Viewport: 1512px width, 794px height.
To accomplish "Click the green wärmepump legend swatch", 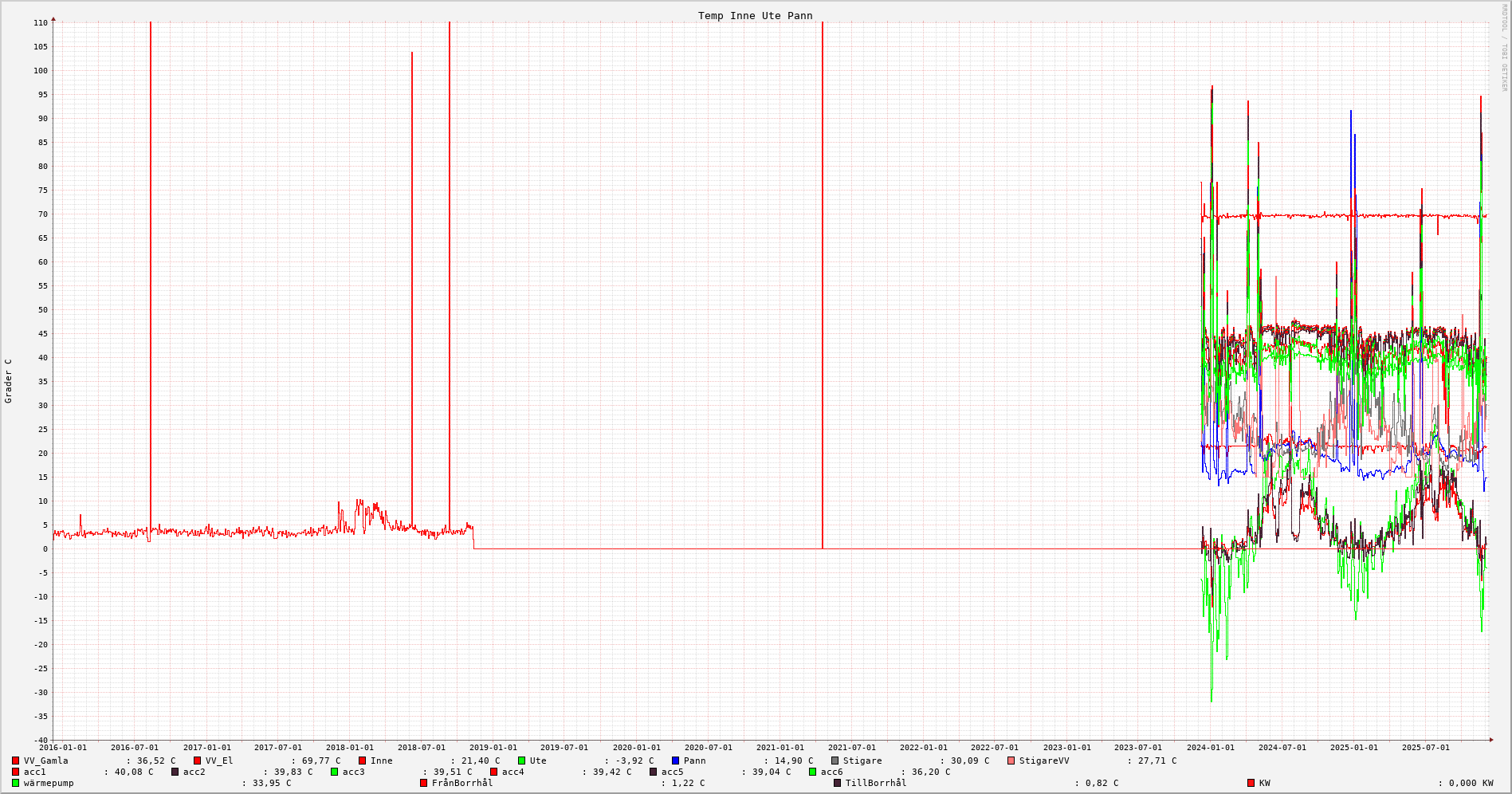I will pos(16,783).
